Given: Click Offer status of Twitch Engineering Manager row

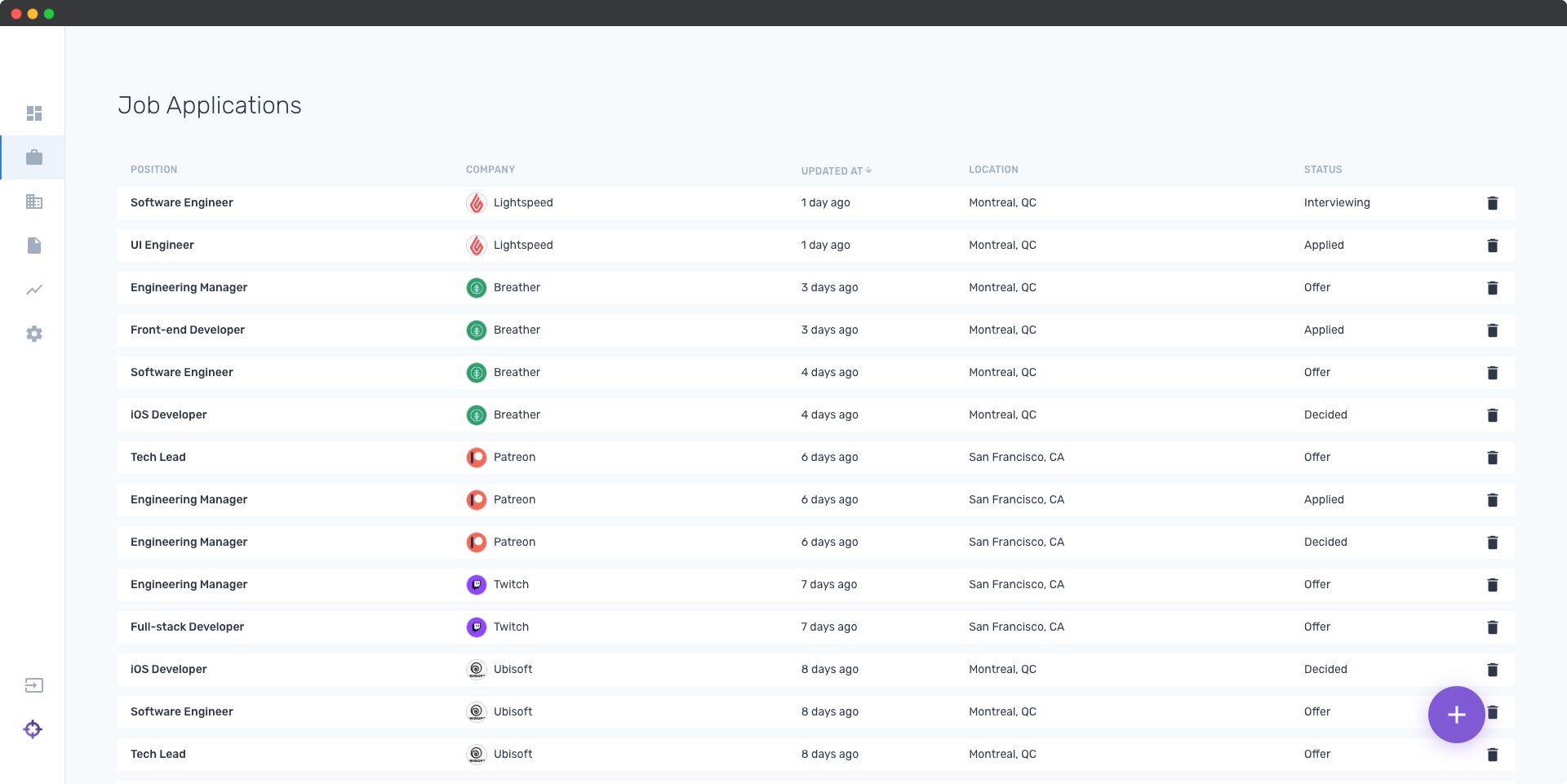Looking at the screenshot, I should pos(1317,584).
